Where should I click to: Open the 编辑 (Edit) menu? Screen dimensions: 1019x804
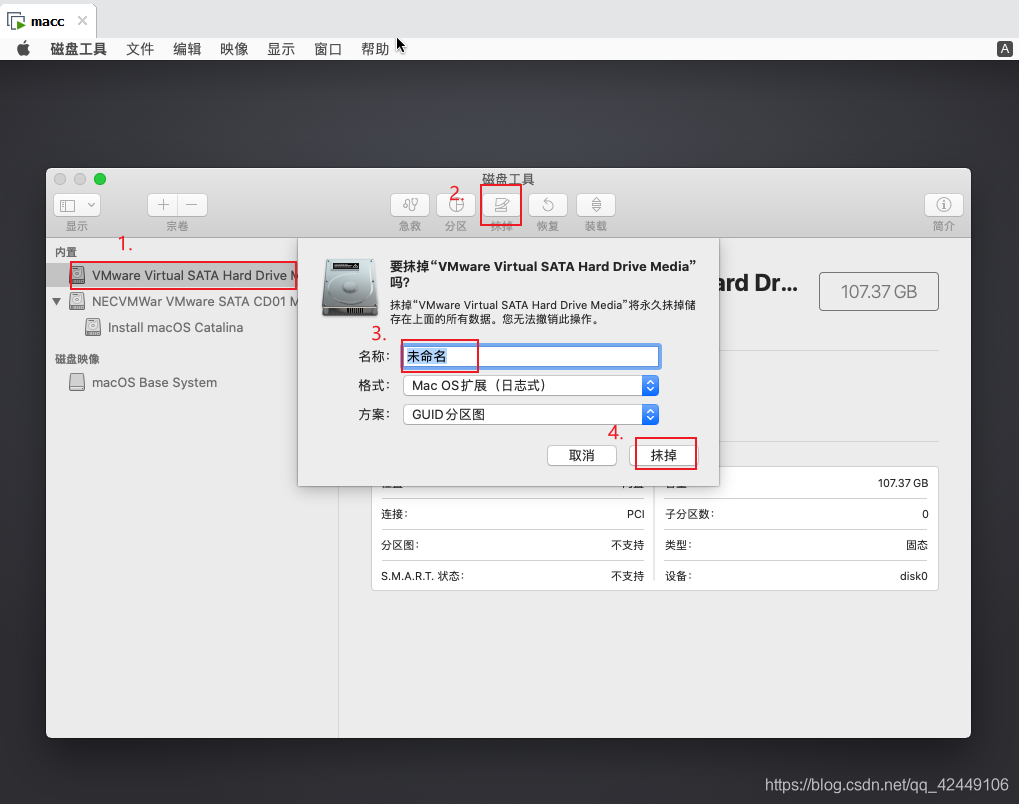click(x=187, y=49)
